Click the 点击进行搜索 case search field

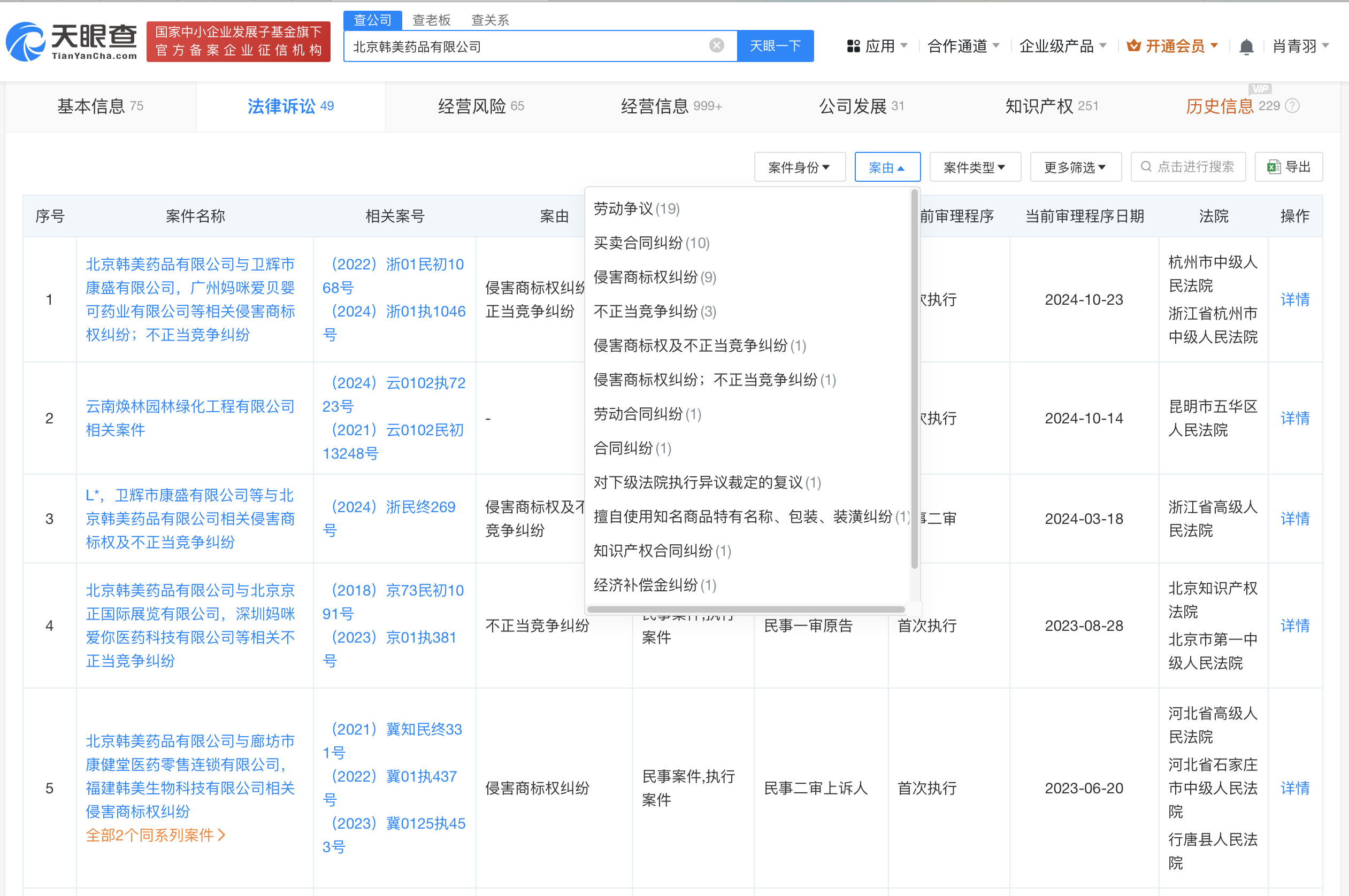tap(1188, 167)
